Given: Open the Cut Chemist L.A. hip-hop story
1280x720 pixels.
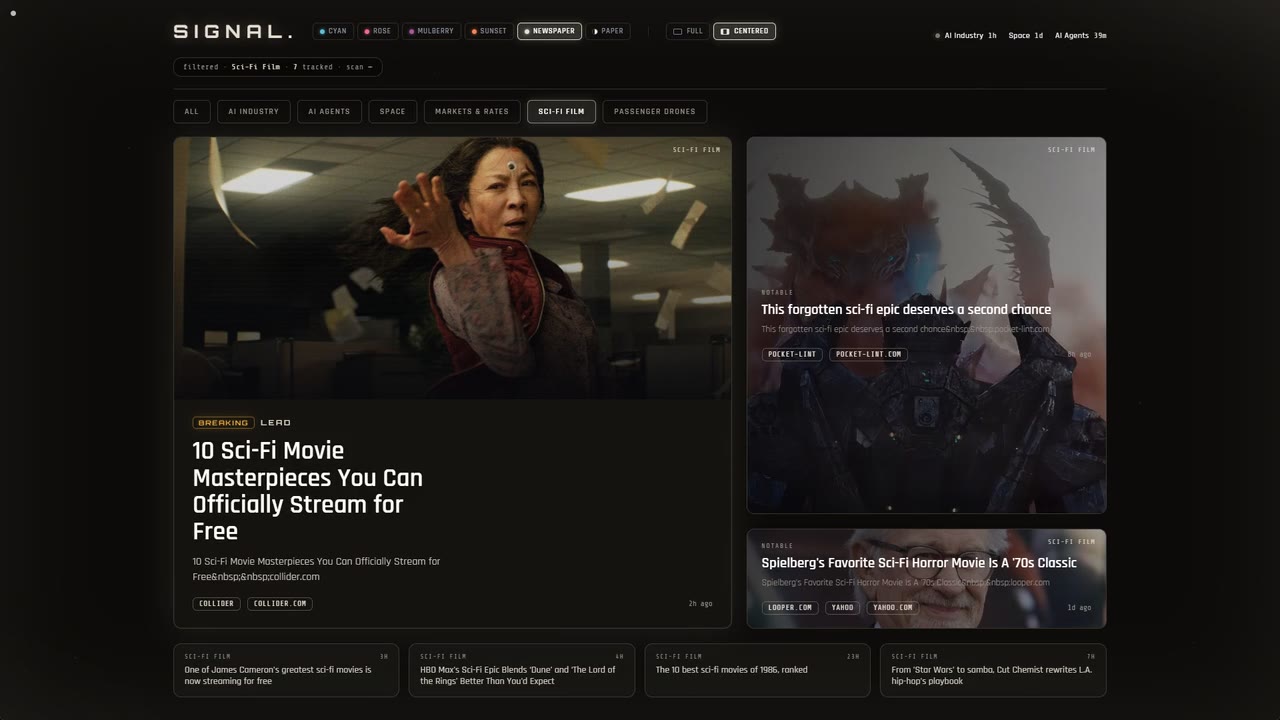Looking at the screenshot, I should click(x=993, y=670).
